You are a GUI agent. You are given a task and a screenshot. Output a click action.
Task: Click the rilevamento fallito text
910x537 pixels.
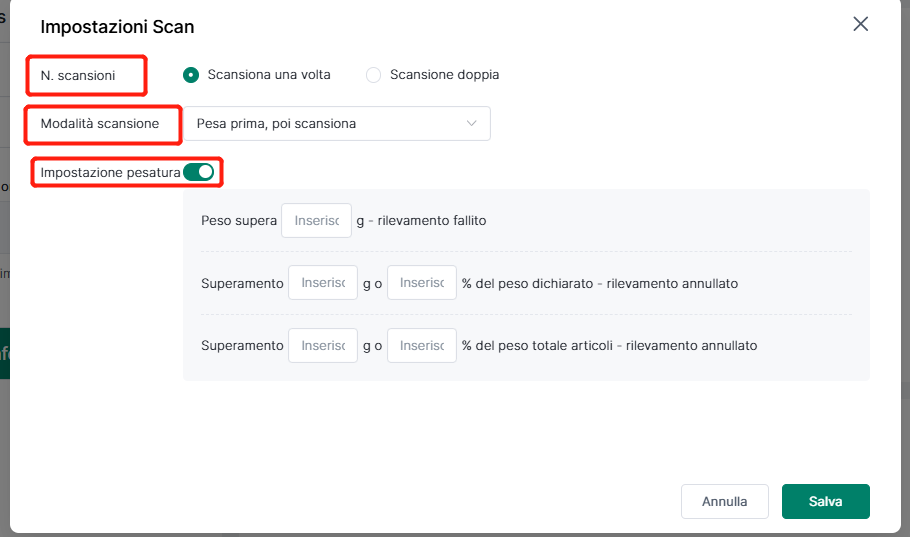(432, 221)
